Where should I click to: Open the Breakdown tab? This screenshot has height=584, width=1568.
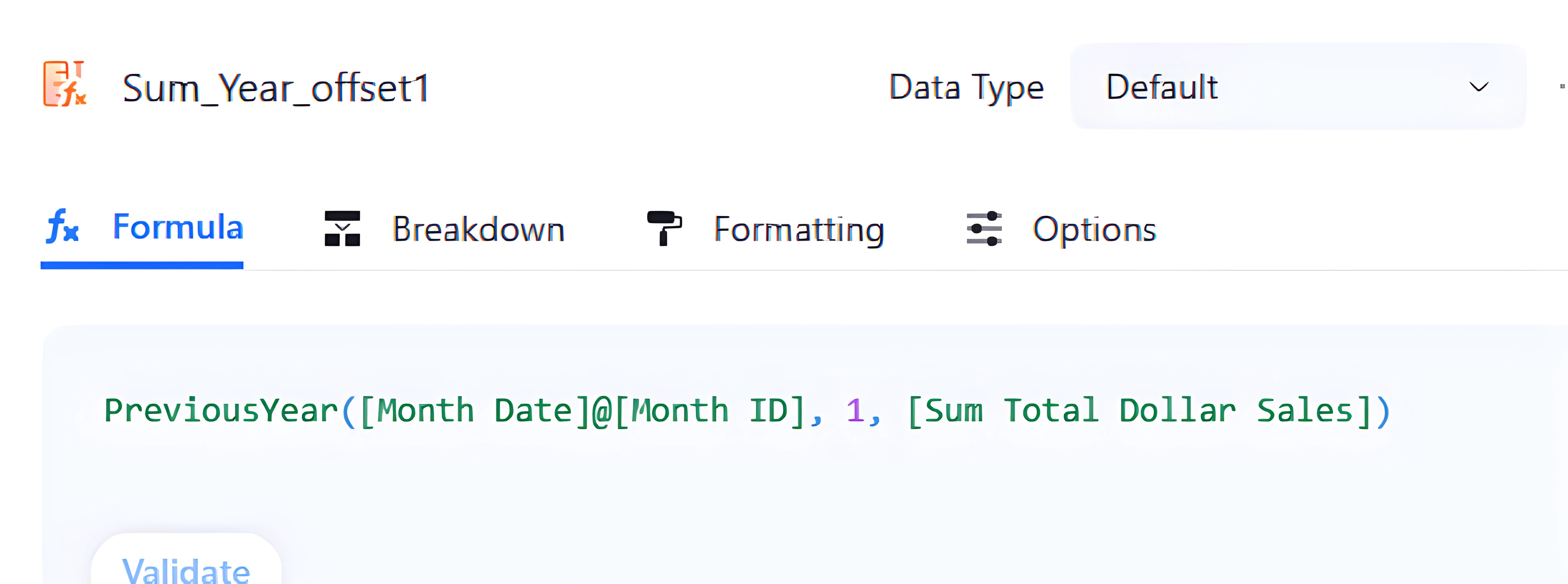click(x=479, y=230)
